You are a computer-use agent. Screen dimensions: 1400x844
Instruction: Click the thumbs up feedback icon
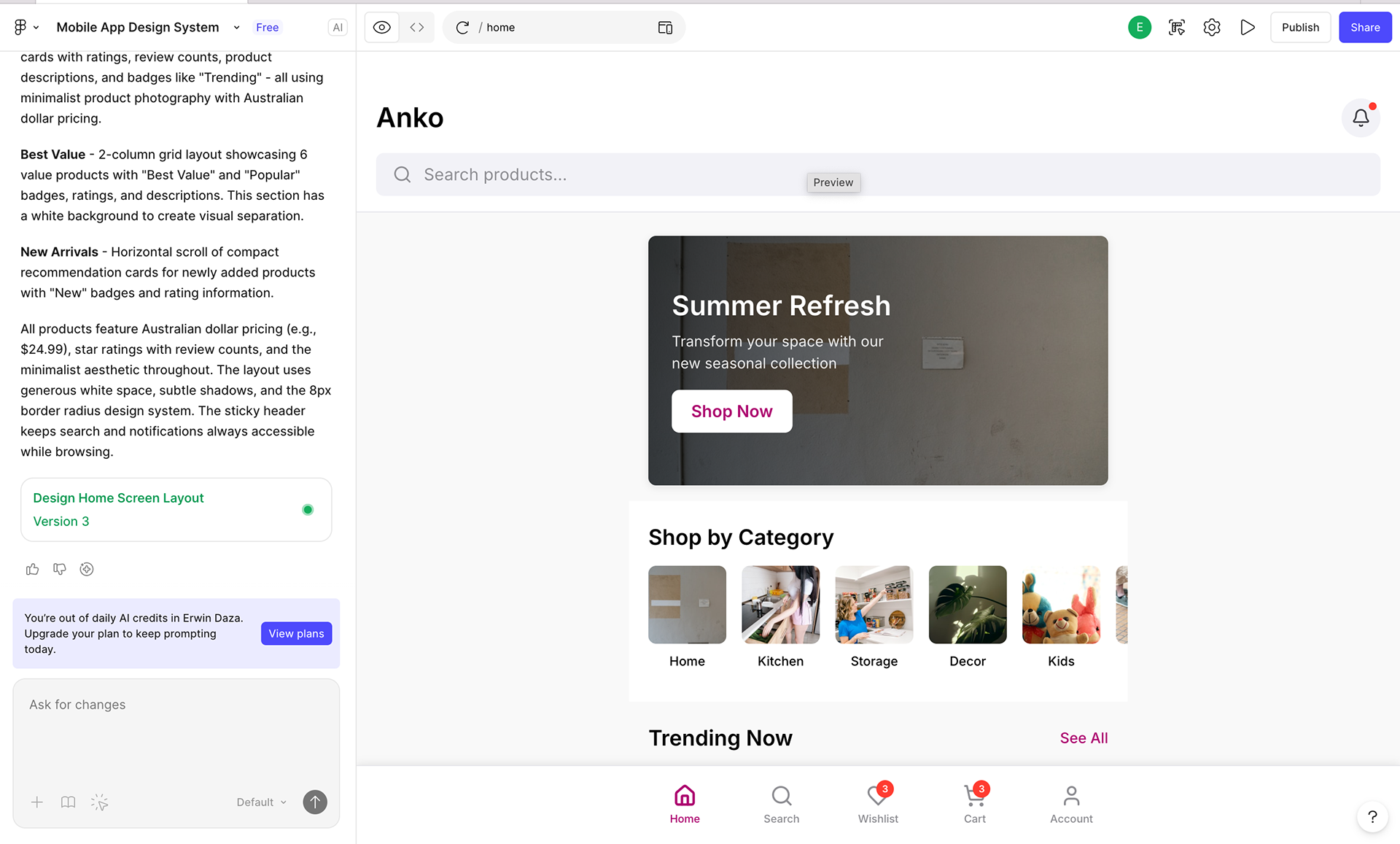coord(32,569)
